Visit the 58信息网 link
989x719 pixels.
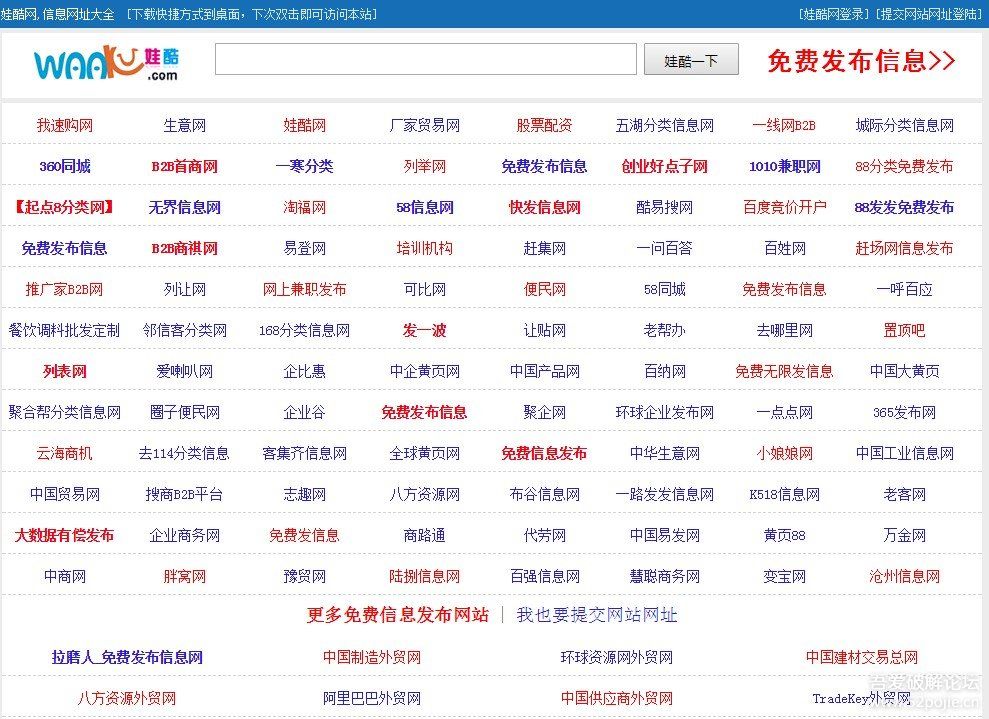point(424,207)
